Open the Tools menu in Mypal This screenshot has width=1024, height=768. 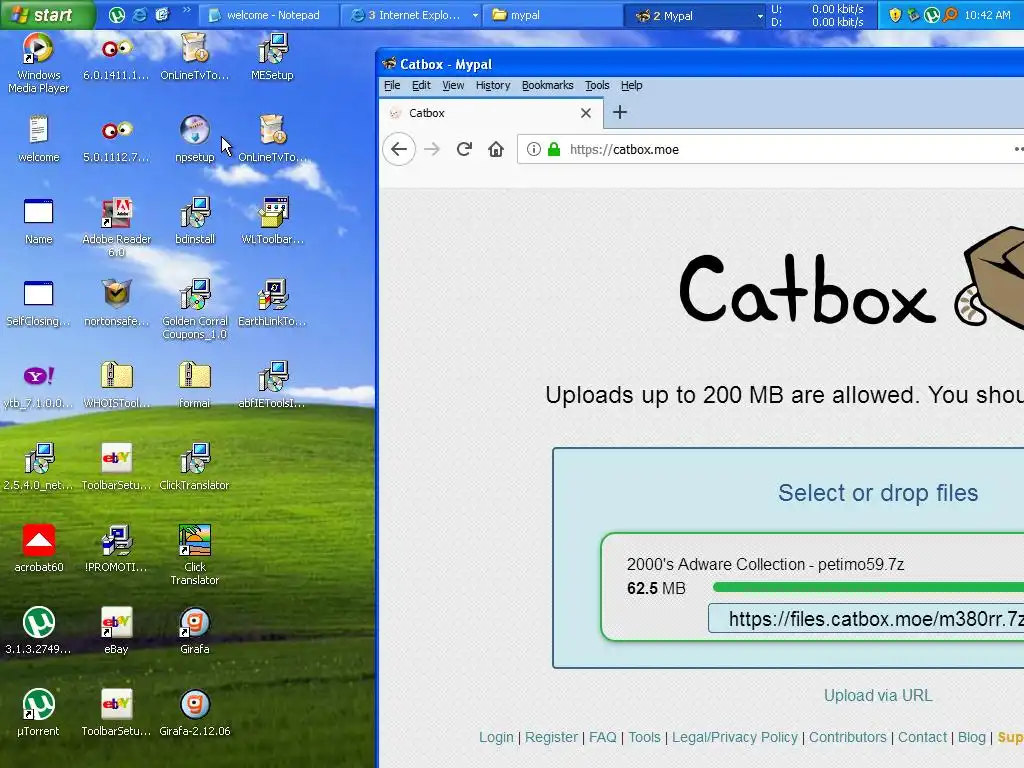coord(597,85)
